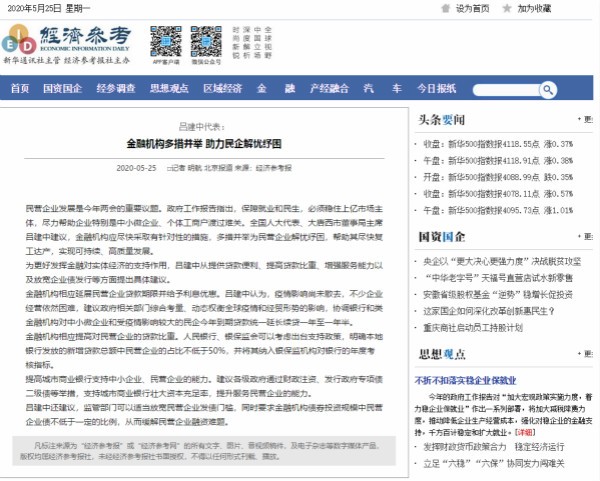
Task: Click the article date 2020-05-25
Action: pyautogui.click(x=136, y=168)
